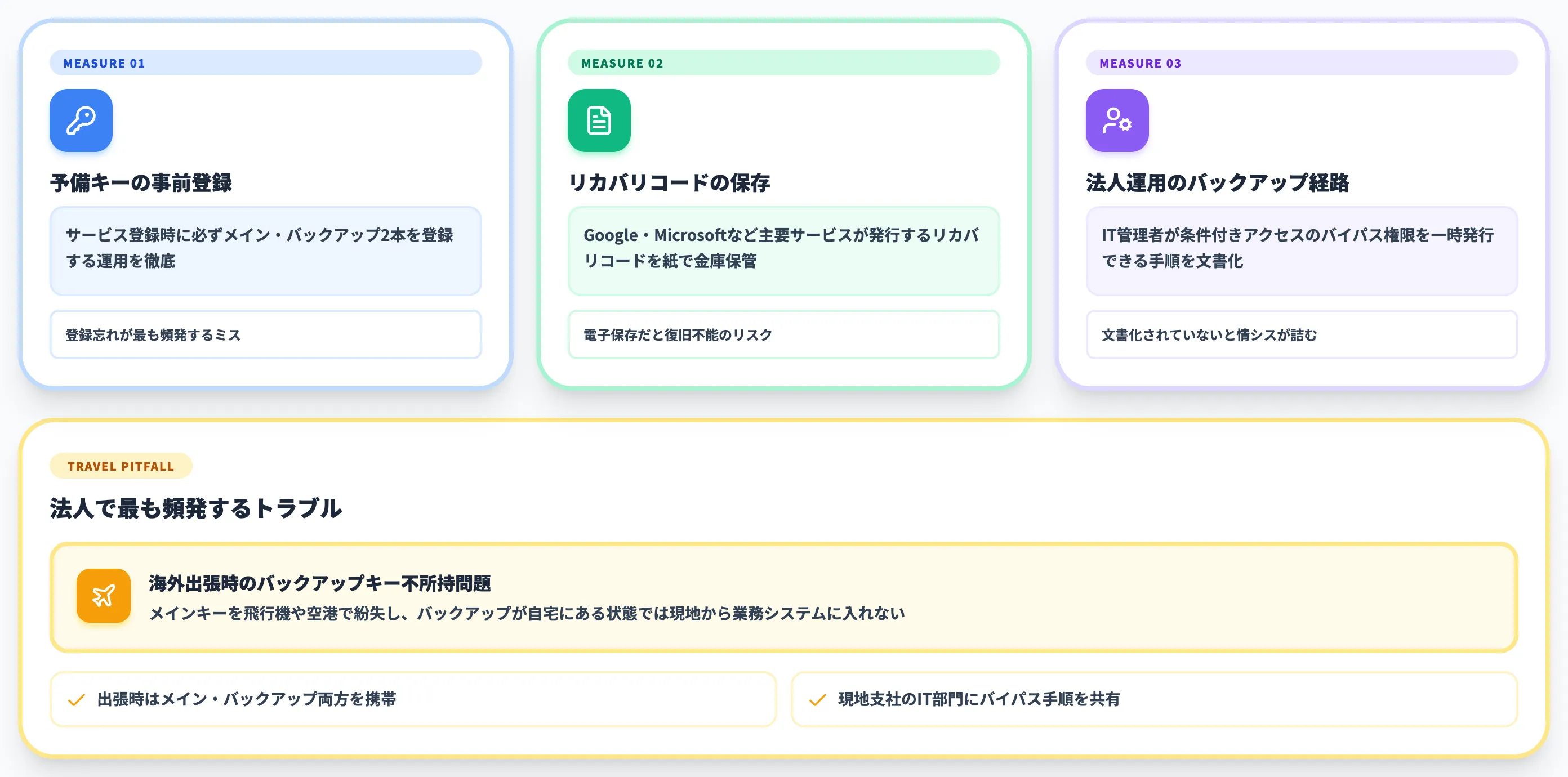Viewport: 1568px width, 777px height.
Task: Click checkmark beside 出張時はメイン・バックアップ両方を携帯
Action: (x=77, y=700)
